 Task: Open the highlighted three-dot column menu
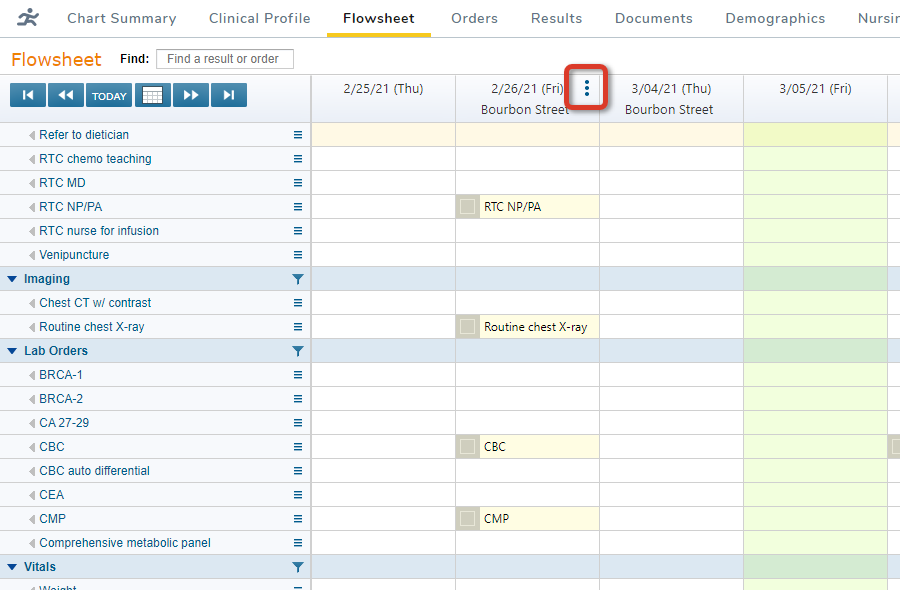(586, 88)
